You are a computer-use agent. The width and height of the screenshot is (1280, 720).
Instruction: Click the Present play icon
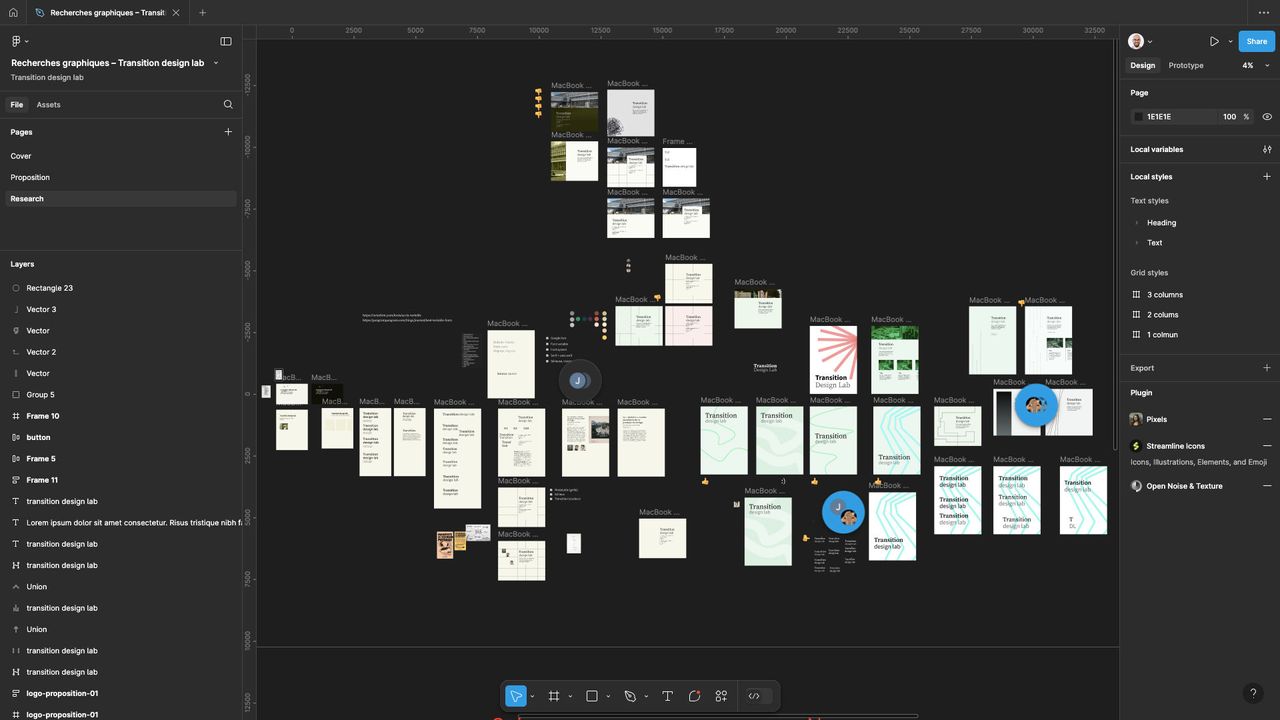1214,42
